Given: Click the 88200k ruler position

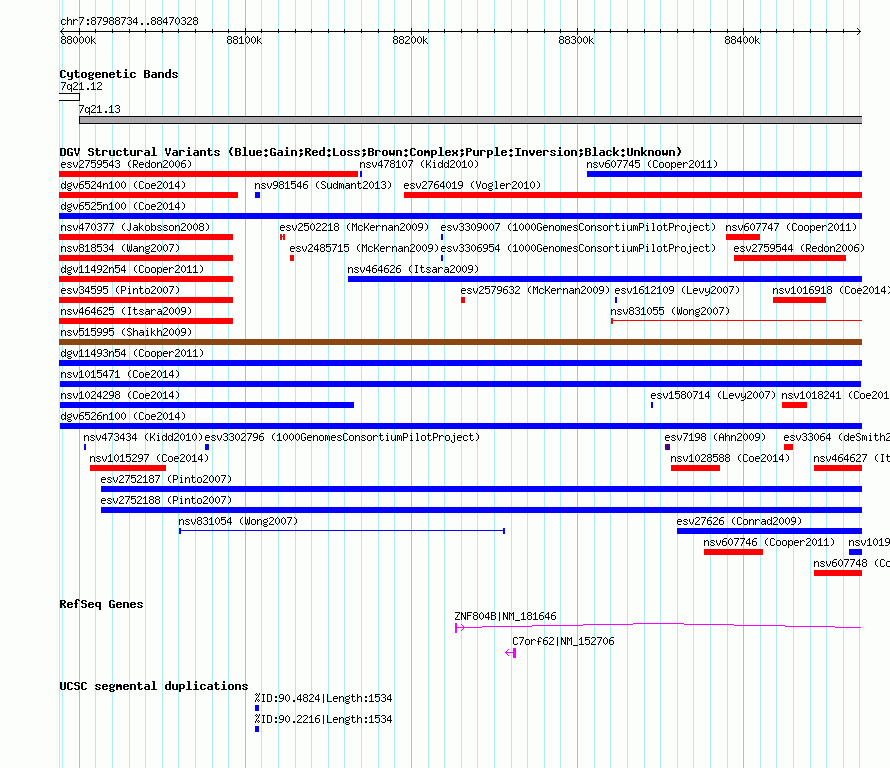Looking at the screenshot, I should click(410, 40).
